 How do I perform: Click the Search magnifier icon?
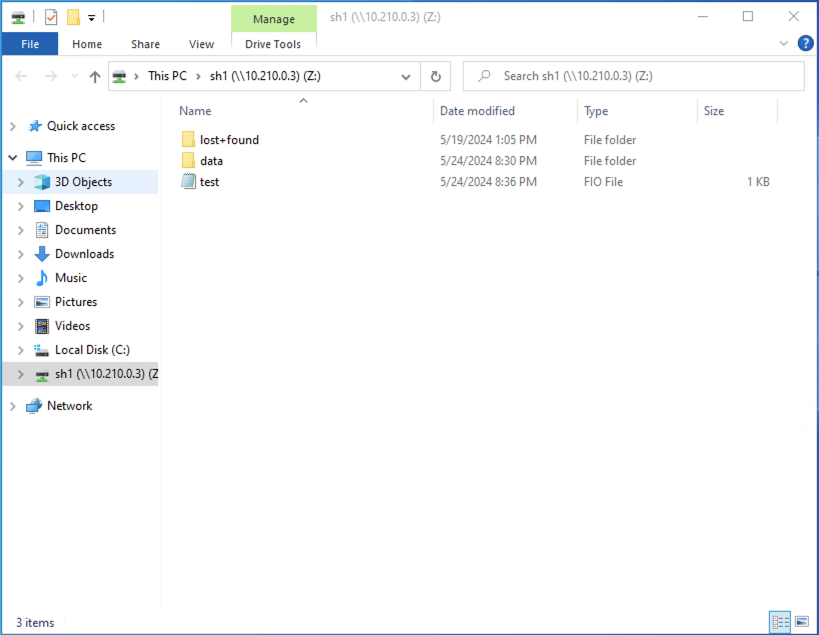point(482,76)
